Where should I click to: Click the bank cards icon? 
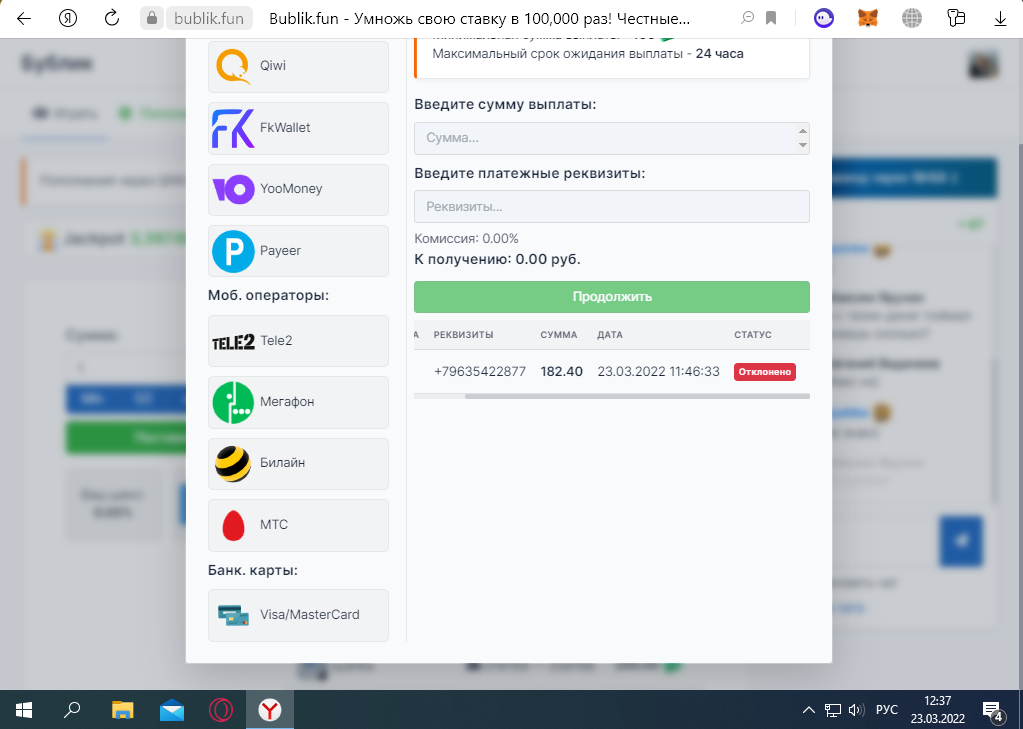[233, 615]
